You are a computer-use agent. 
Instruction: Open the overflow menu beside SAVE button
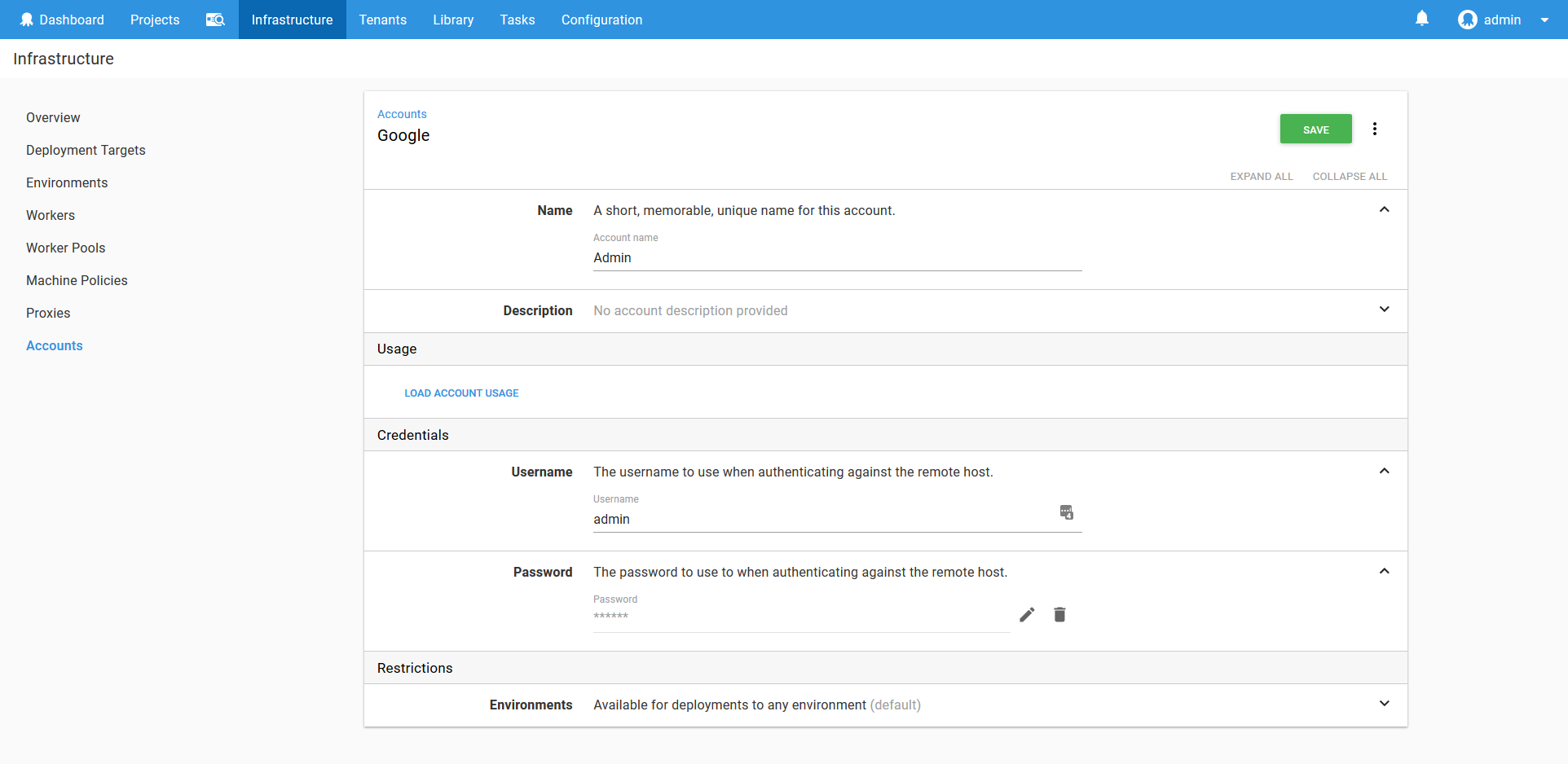coord(1375,129)
